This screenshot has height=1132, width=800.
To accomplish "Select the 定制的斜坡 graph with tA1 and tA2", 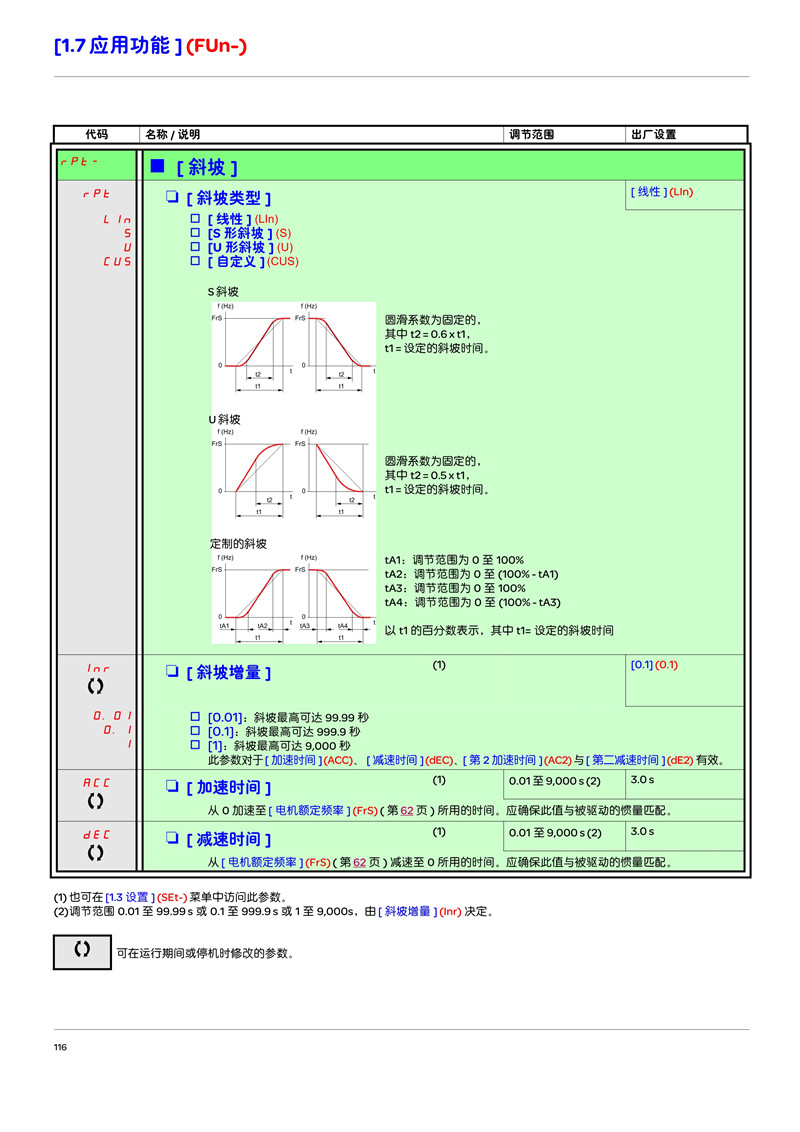I will [x=253, y=598].
